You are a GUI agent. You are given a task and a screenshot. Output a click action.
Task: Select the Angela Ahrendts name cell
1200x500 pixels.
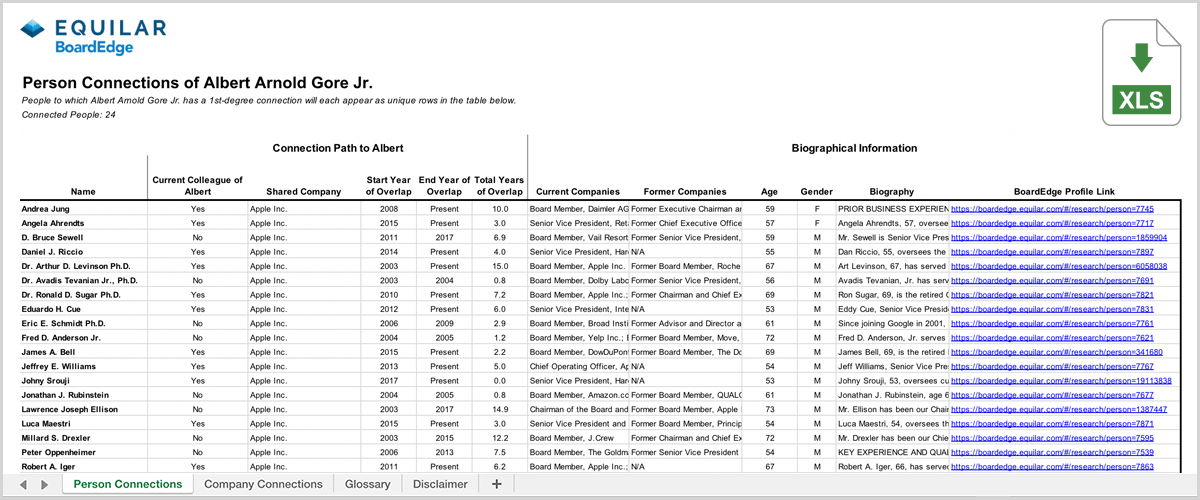(84, 223)
